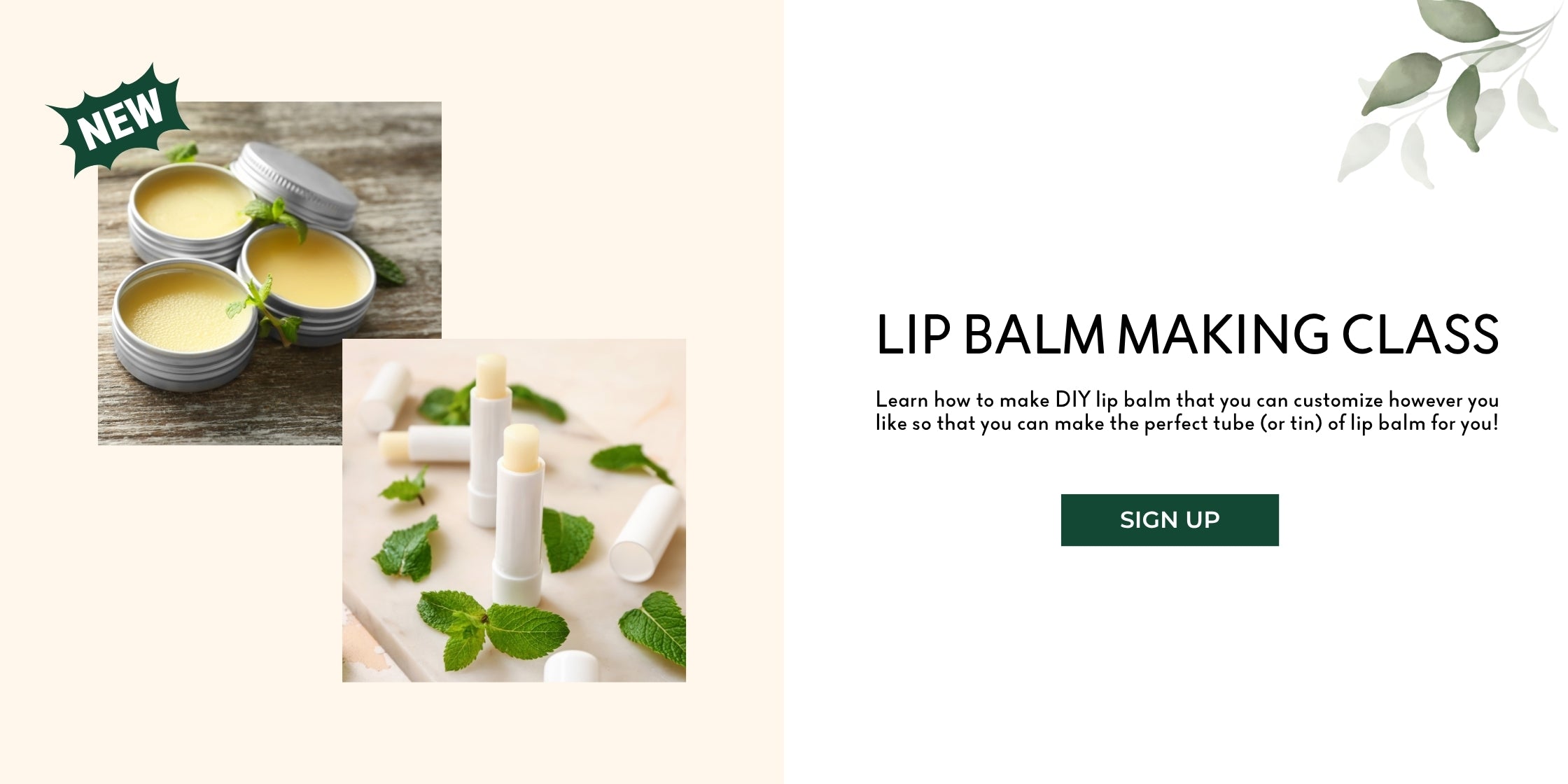Click the word LIP in the heading
This screenshot has width=1568, height=784.
(x=913, y=335)
